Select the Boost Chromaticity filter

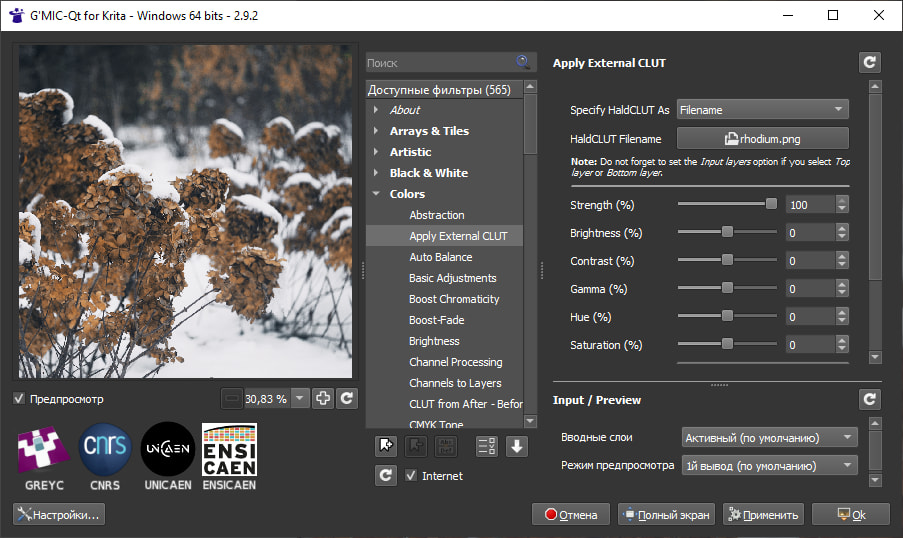click(454, 299)
